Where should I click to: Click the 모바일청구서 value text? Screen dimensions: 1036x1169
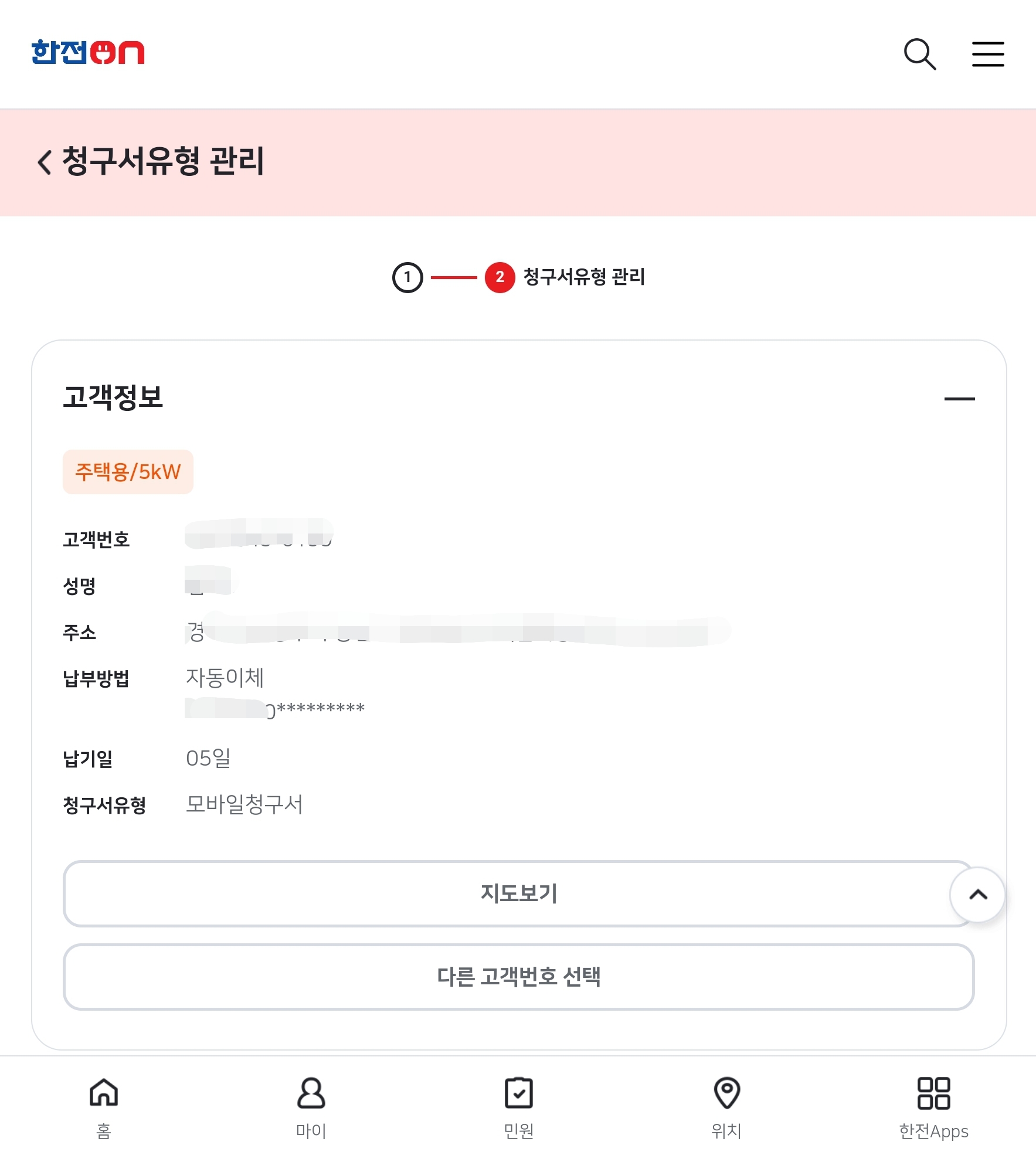point(244,804)
